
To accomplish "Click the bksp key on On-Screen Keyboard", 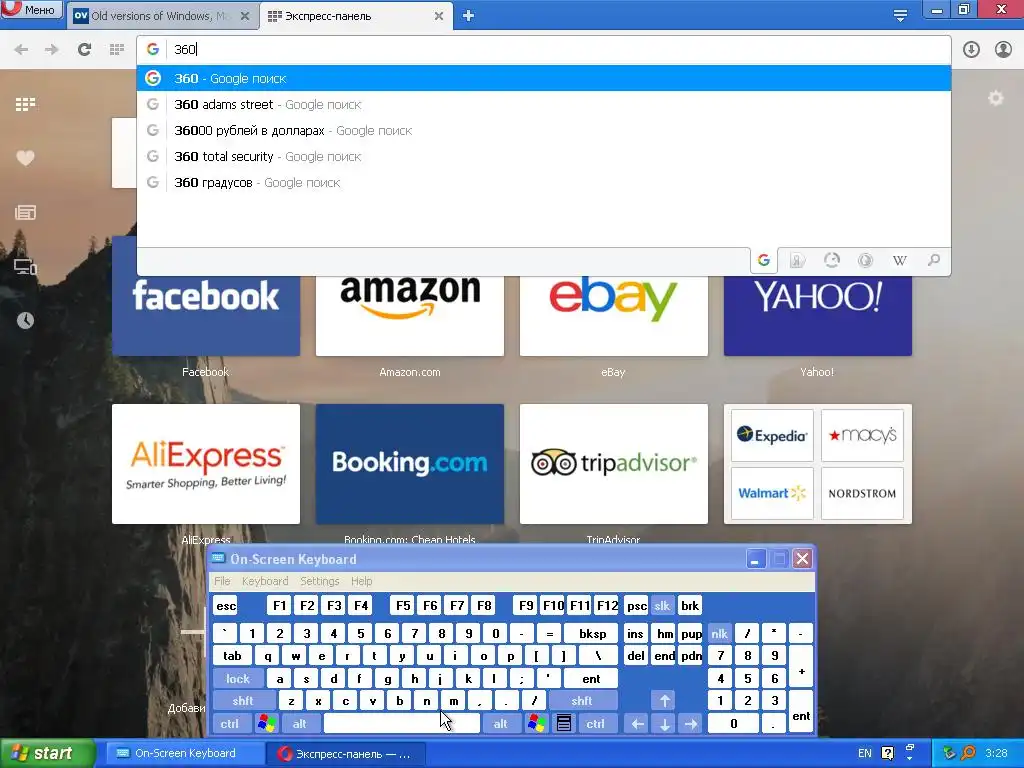I will [592, 633].
